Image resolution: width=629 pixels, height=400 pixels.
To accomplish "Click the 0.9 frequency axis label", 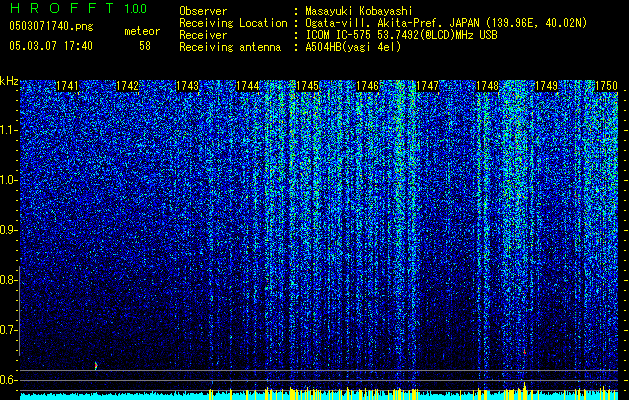I will tap(8, 230).
